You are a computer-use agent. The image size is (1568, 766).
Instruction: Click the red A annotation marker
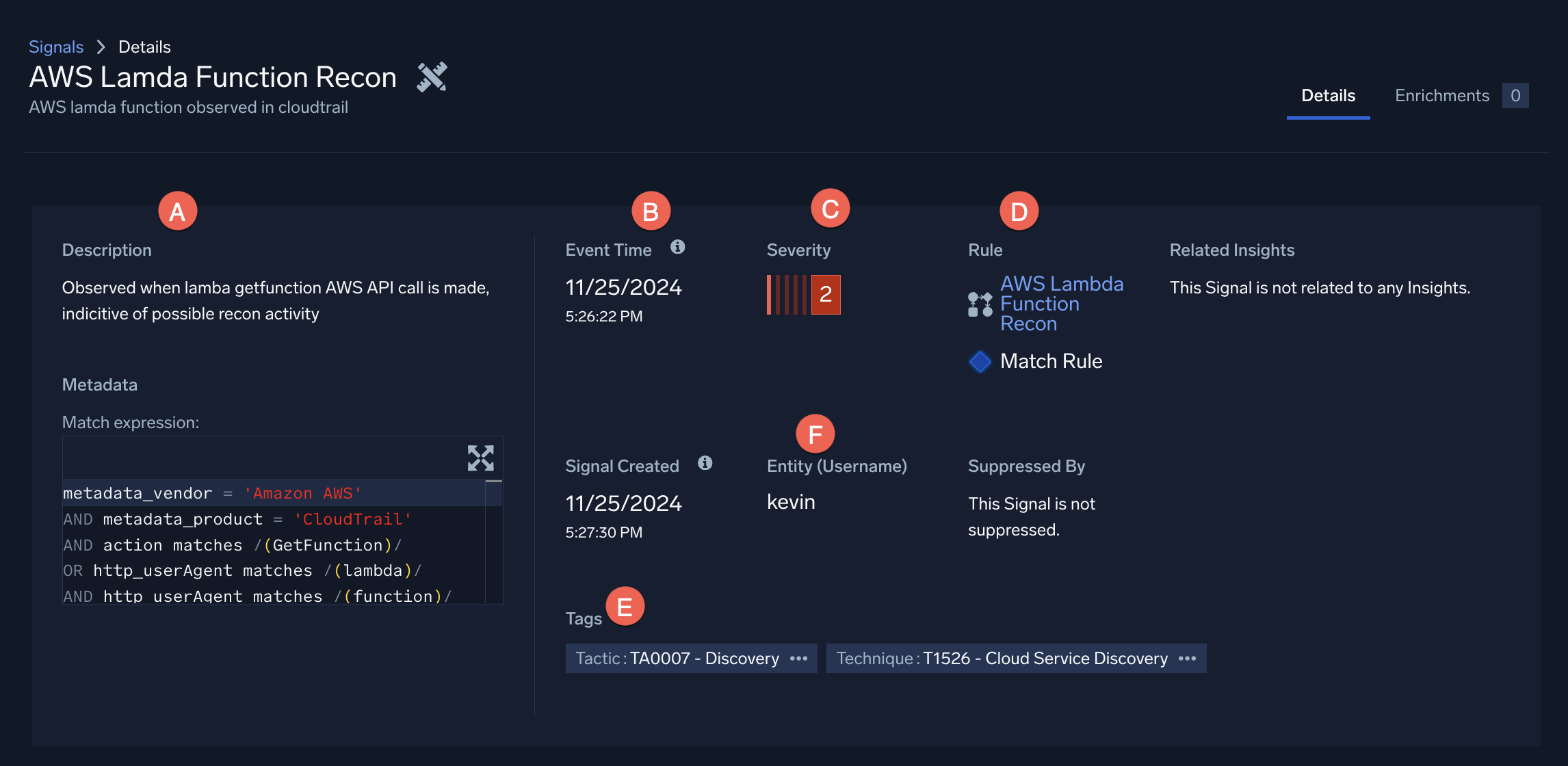point(177,211)
